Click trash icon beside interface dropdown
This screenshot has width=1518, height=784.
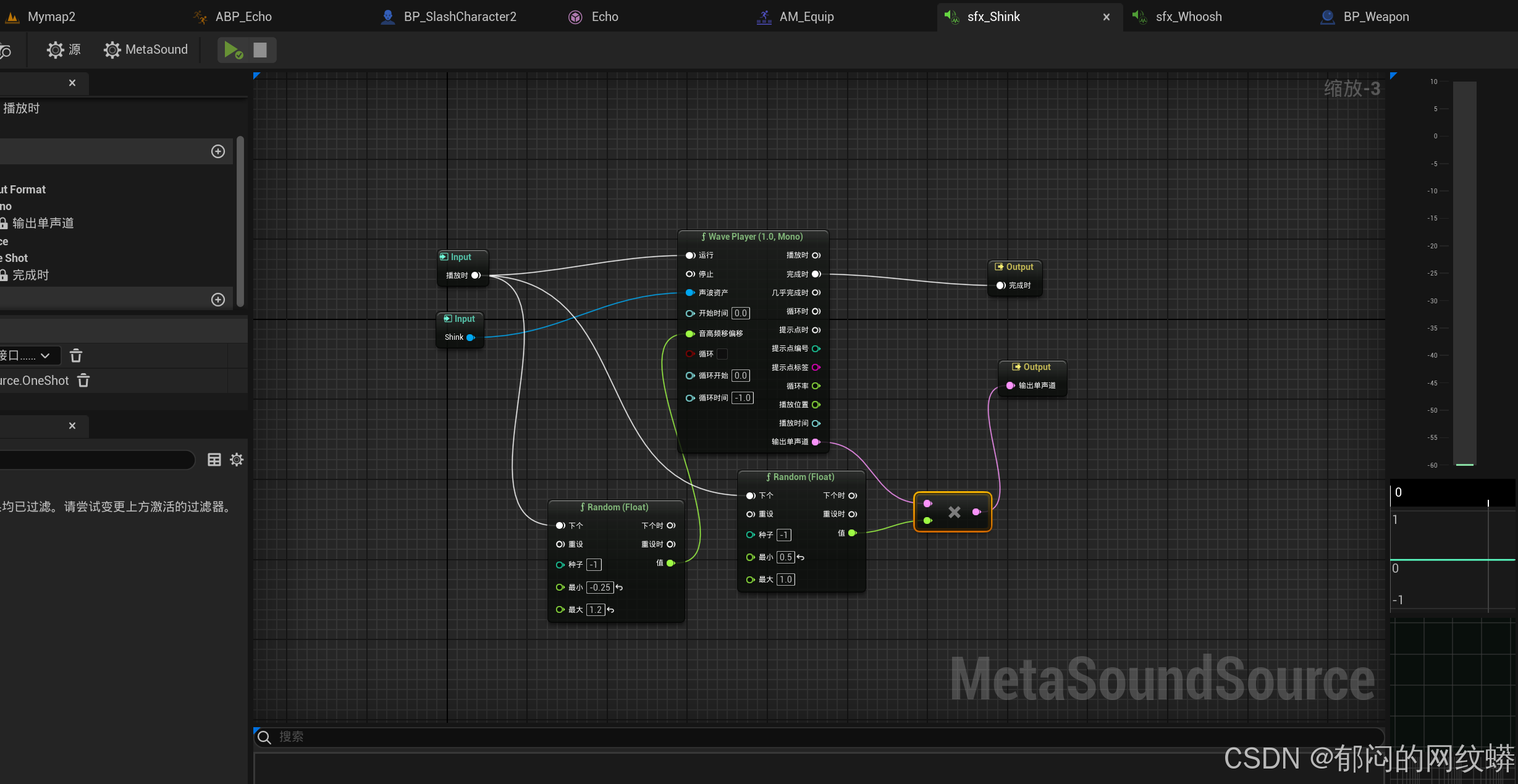click(x=76, y=355)
